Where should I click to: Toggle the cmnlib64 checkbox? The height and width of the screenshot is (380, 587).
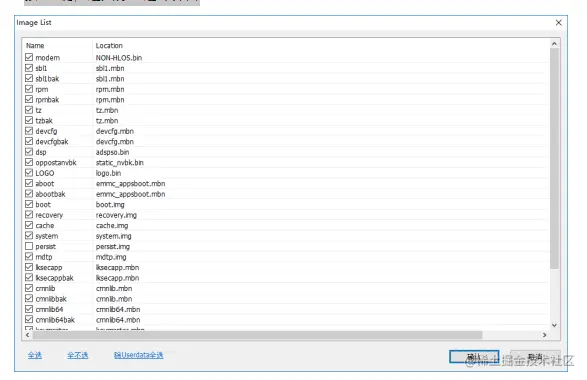point(29,309)
